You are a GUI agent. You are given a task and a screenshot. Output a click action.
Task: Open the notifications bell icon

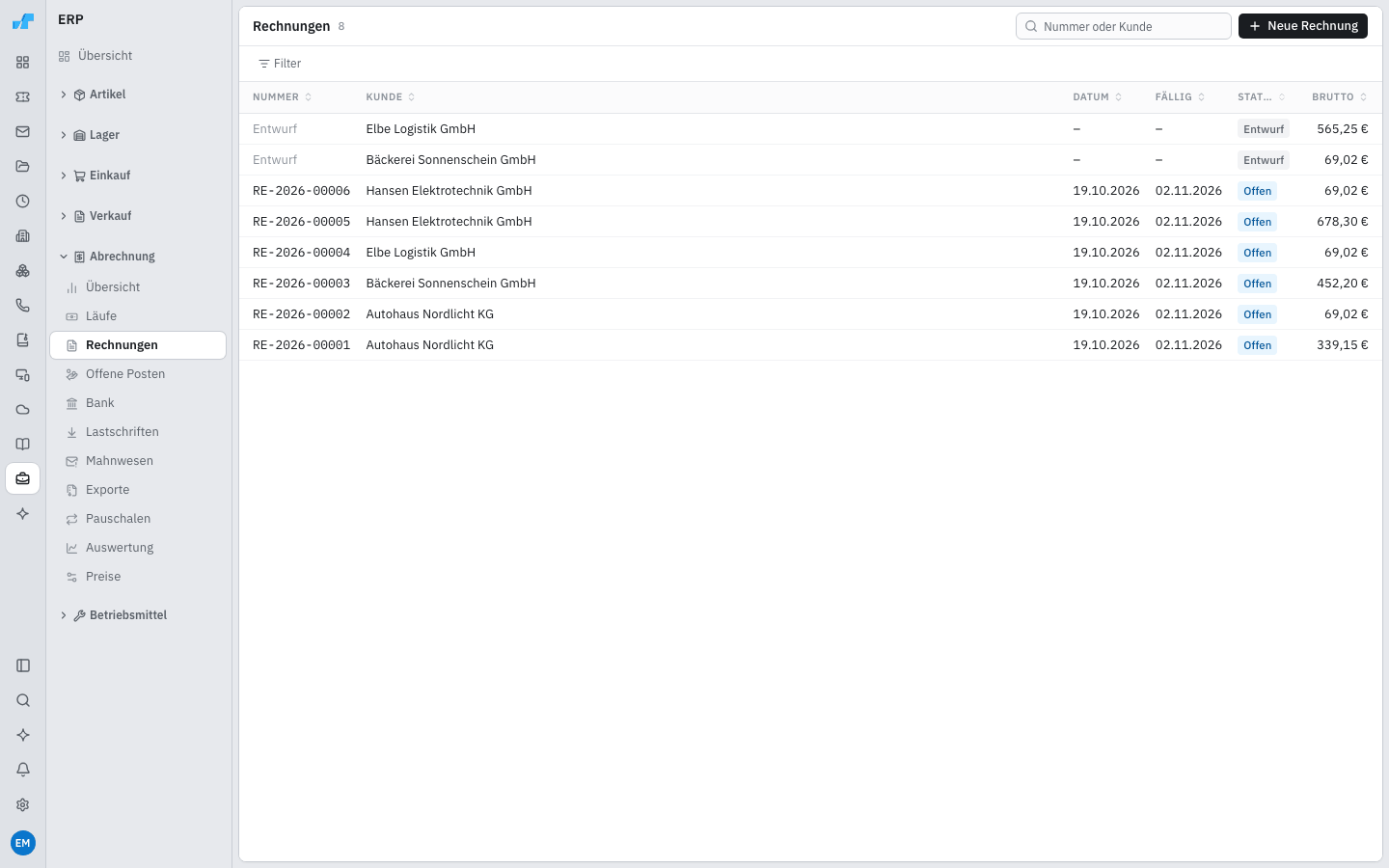tap(23, 770)
